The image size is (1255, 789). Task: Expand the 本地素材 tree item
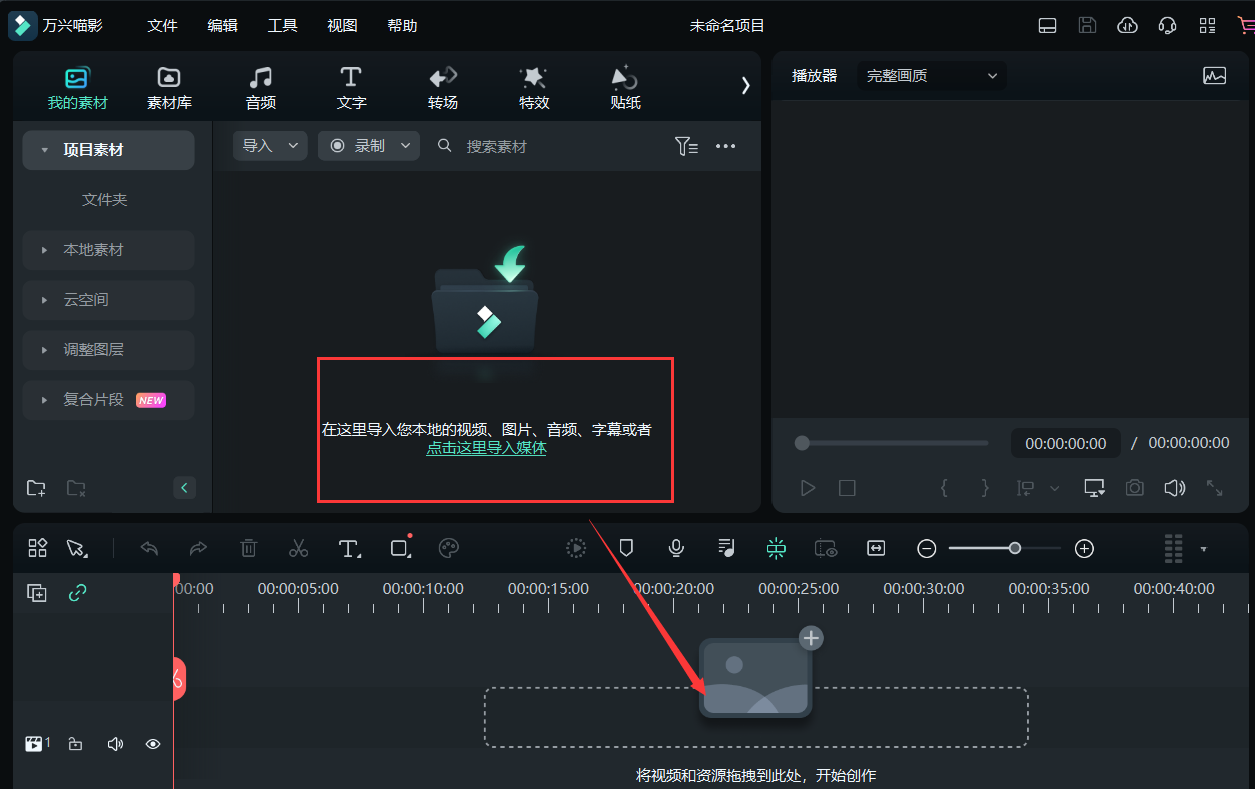[44, 250]
